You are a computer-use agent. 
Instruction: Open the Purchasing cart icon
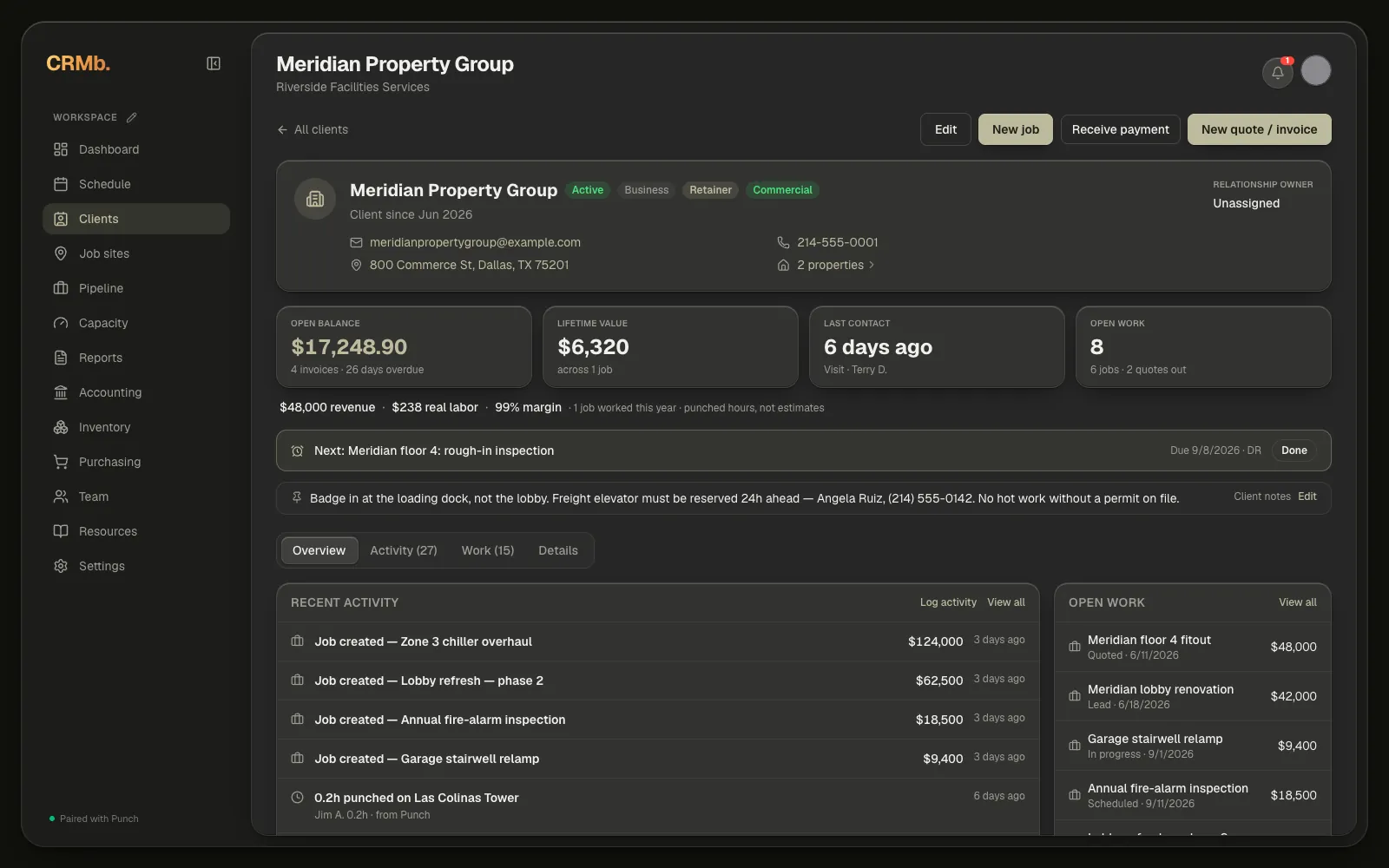pyautogui.click(x=61, y=462)
